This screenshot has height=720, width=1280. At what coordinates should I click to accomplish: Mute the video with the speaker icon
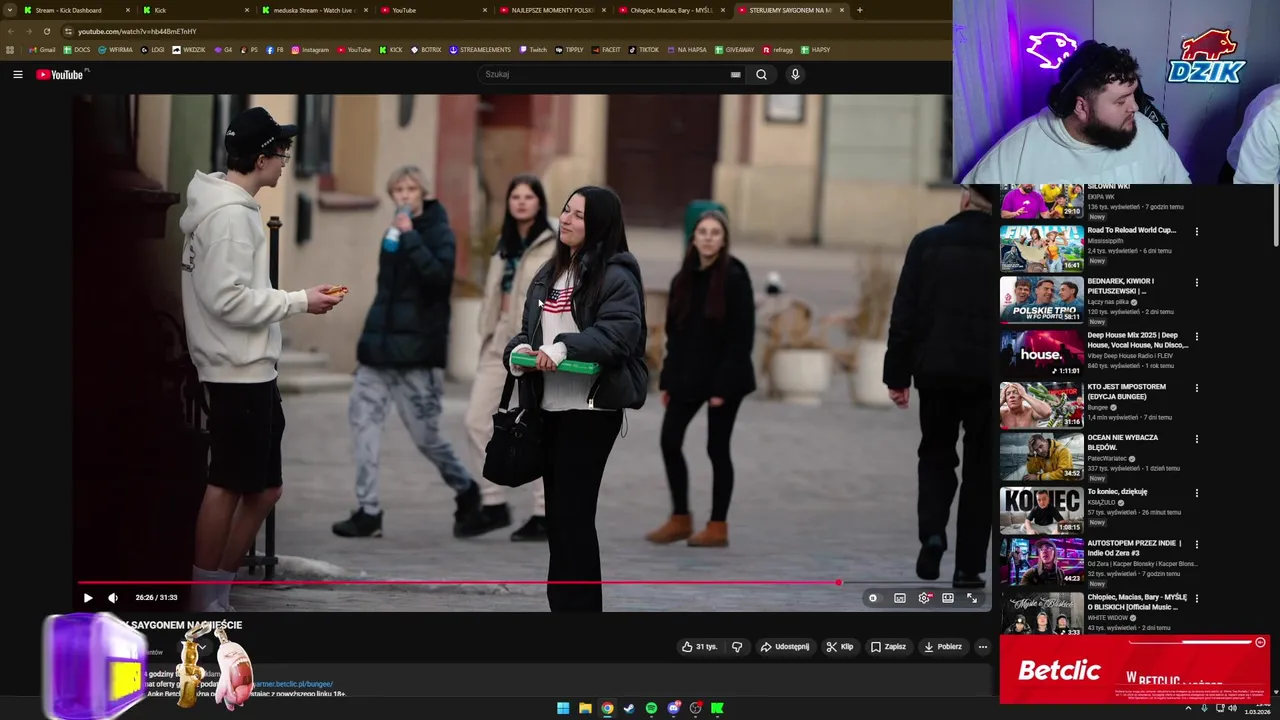[x=113, y=598]
